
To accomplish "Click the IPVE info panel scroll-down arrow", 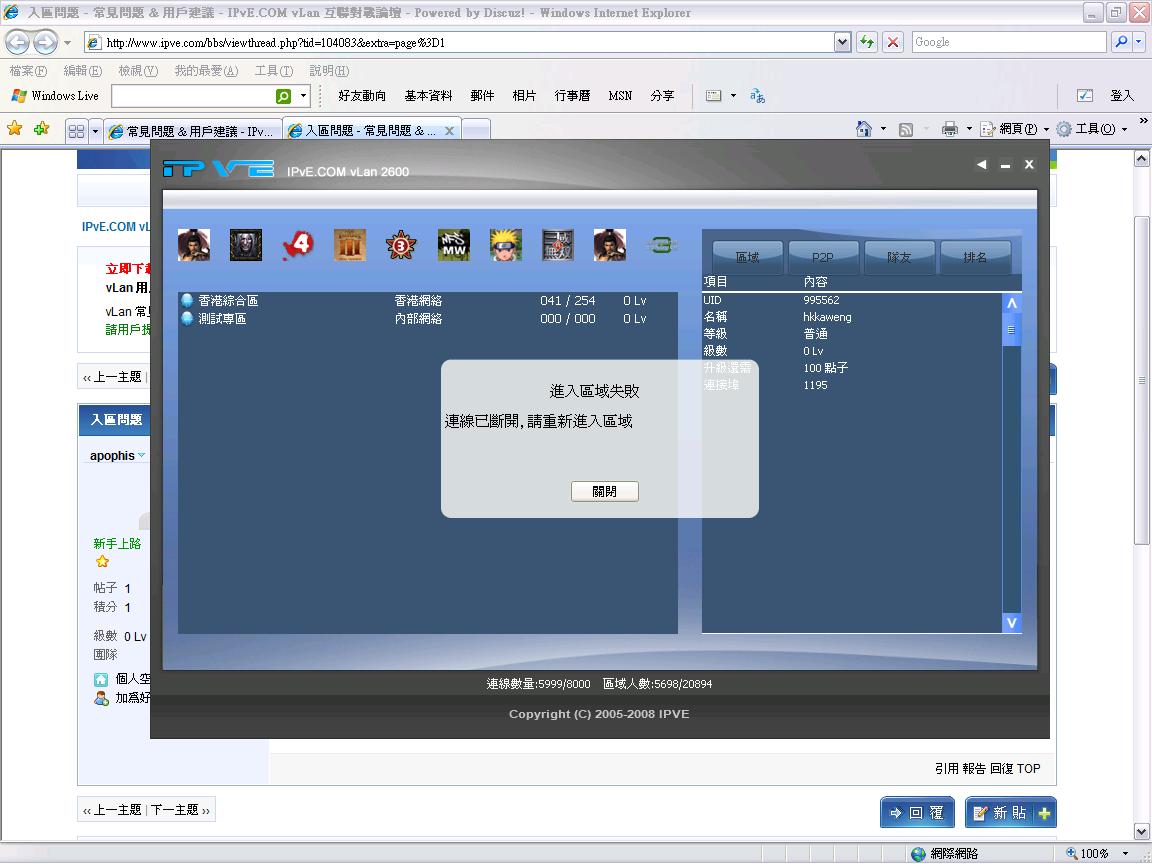I will [1012, 623].
